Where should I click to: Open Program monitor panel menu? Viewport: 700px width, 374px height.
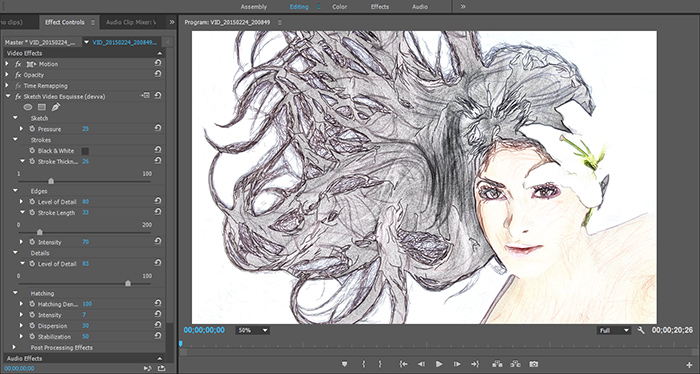(x=280, y=22)
